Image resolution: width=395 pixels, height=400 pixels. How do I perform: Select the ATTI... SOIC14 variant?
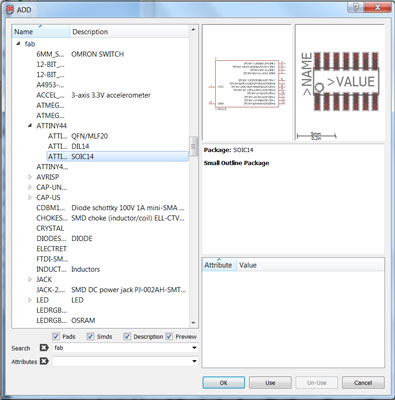(x=117, y=156)
